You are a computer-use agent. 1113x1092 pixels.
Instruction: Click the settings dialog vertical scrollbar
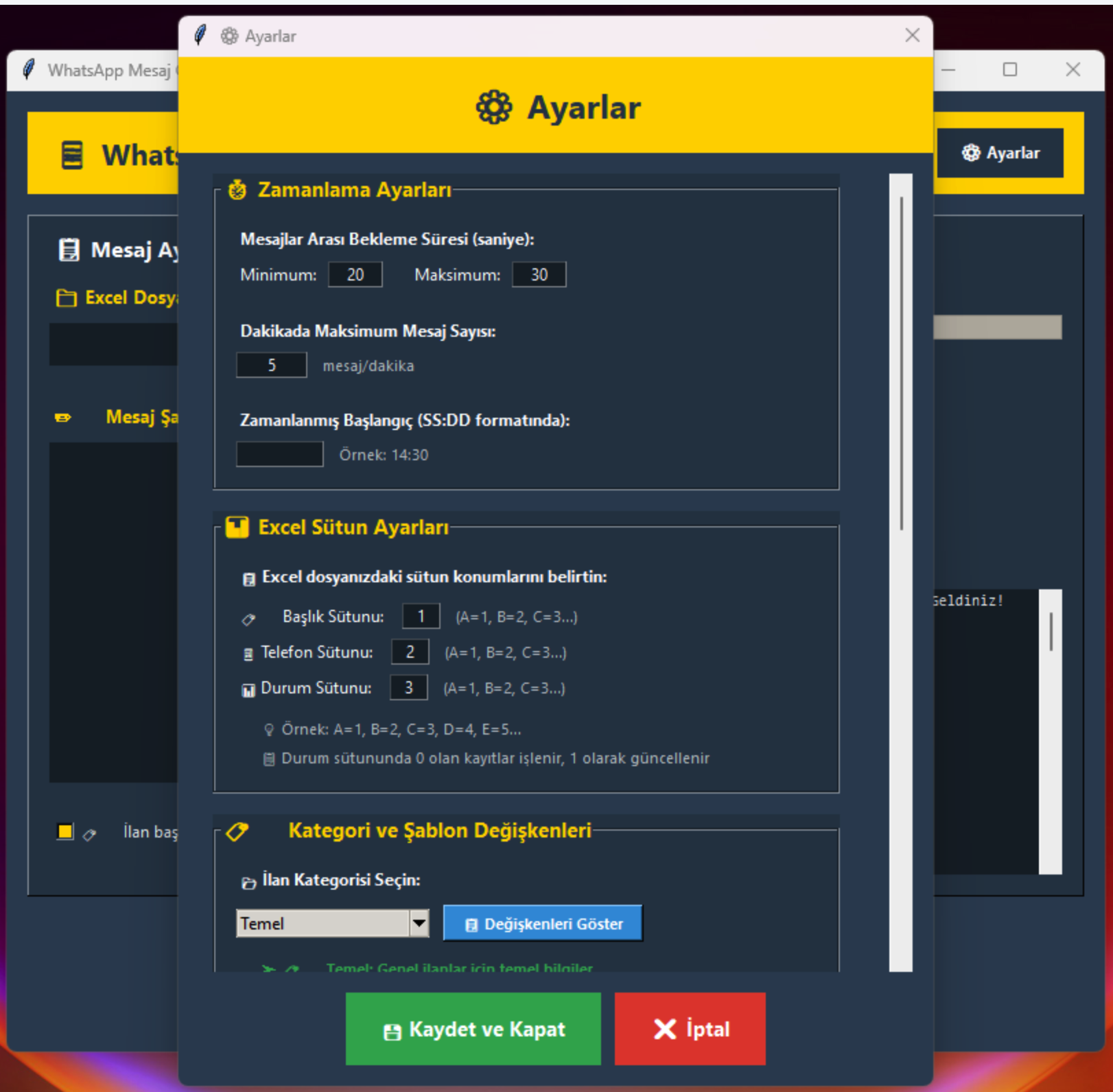click(901, 364)
